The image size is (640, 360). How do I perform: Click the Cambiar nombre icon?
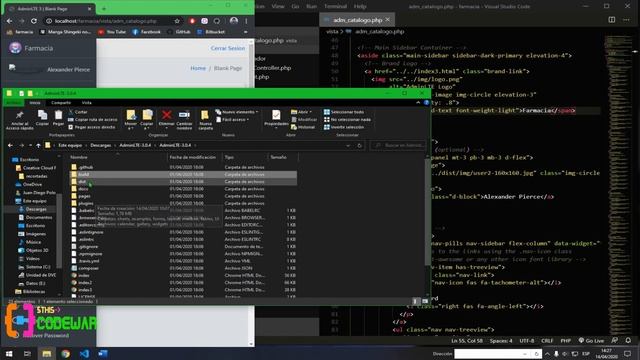tap(184, 115)
